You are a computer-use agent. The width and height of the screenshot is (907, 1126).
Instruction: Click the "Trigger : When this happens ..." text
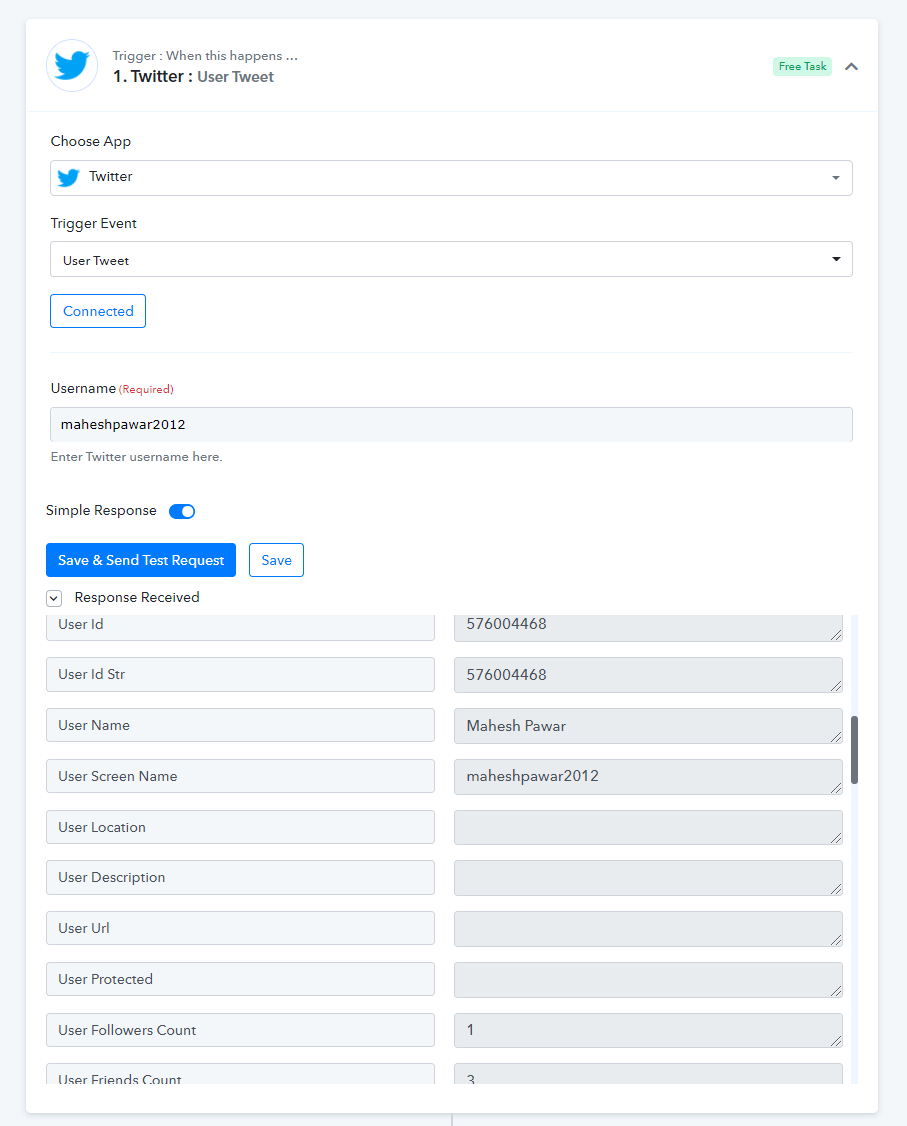point(205,56)
